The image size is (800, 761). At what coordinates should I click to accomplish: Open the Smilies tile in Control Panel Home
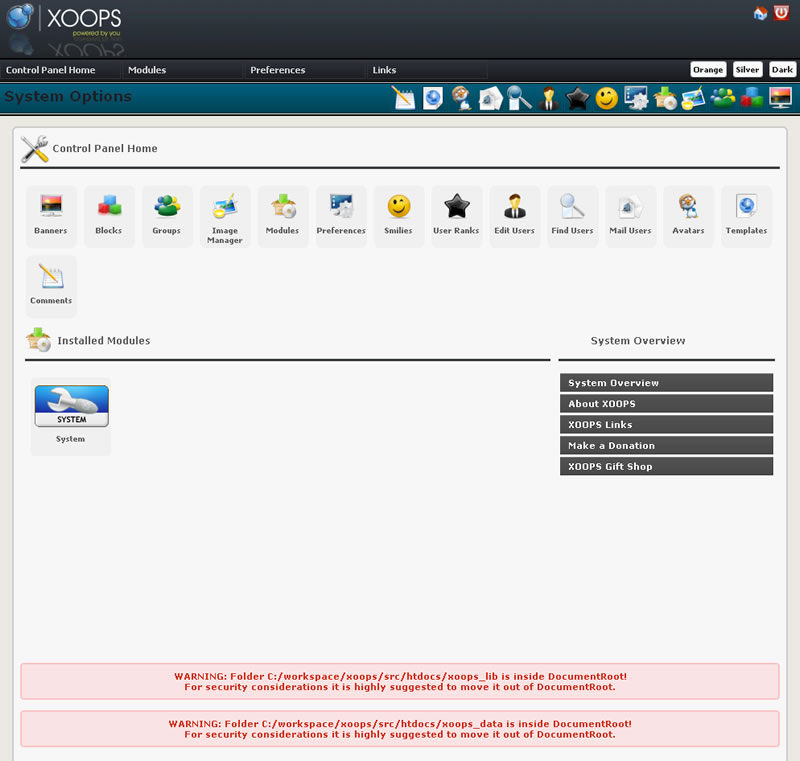(x=398, y=216)
